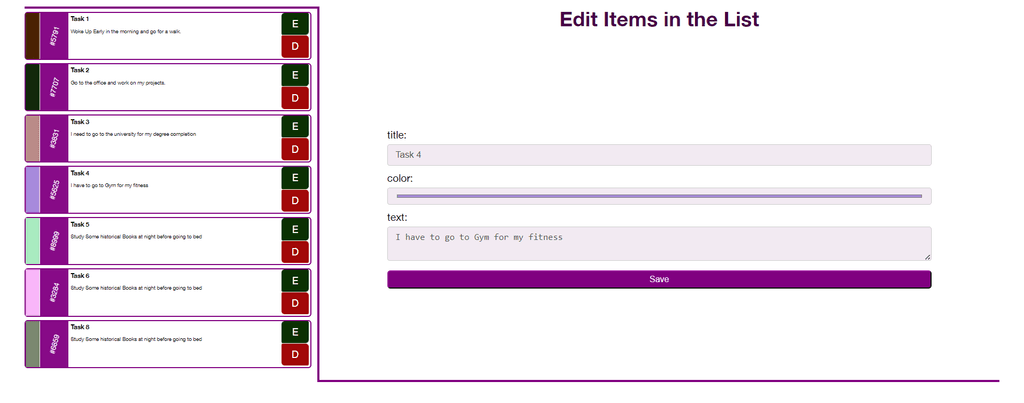Edit Task 2 with its E button
Image resolution: width=1024 pixels, height=403 pixels.
coord(295,76)
